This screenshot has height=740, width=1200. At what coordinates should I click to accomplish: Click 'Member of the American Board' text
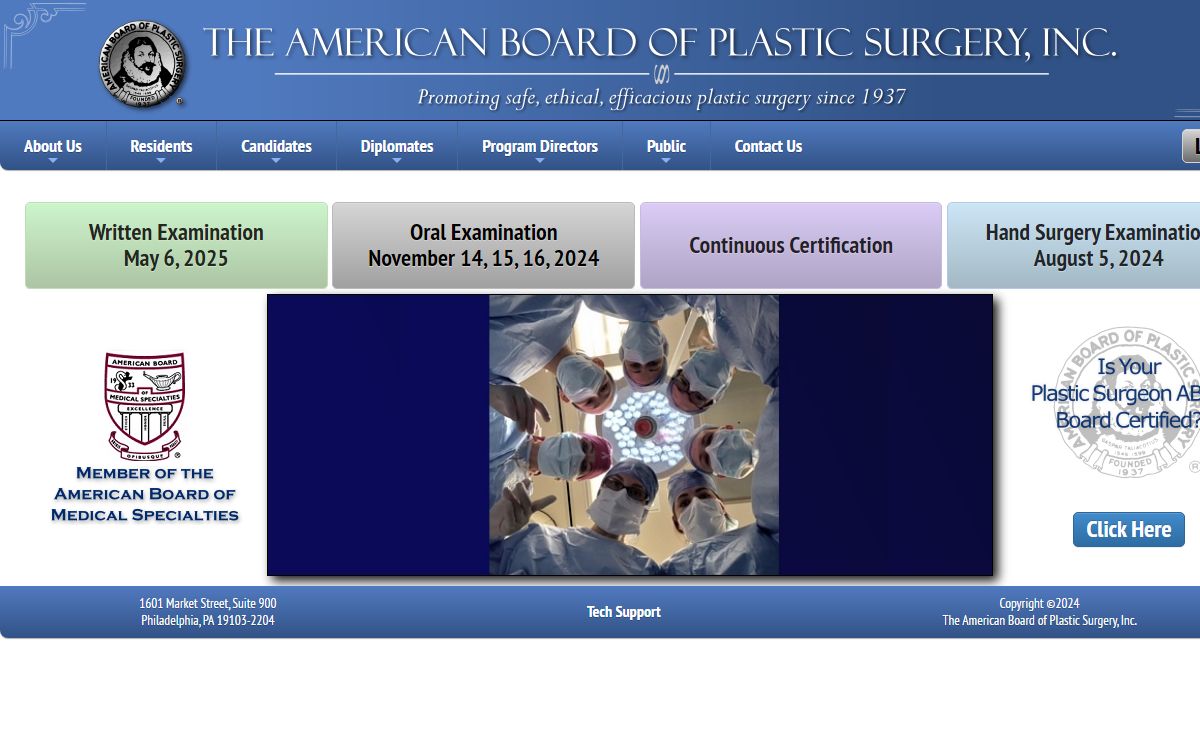pyautogui.click(x=145, y=494)
